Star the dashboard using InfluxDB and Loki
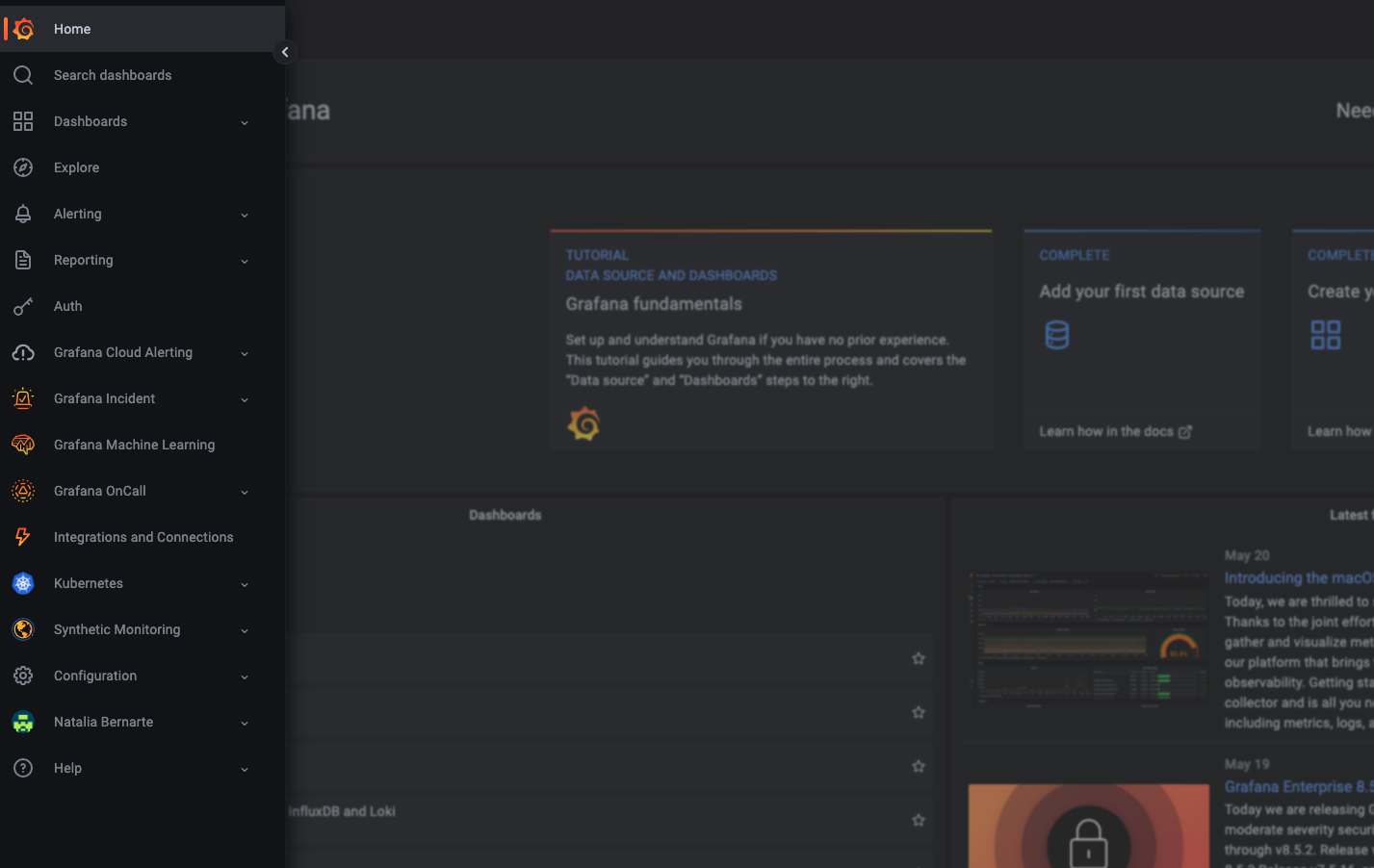 coord(918,820)
